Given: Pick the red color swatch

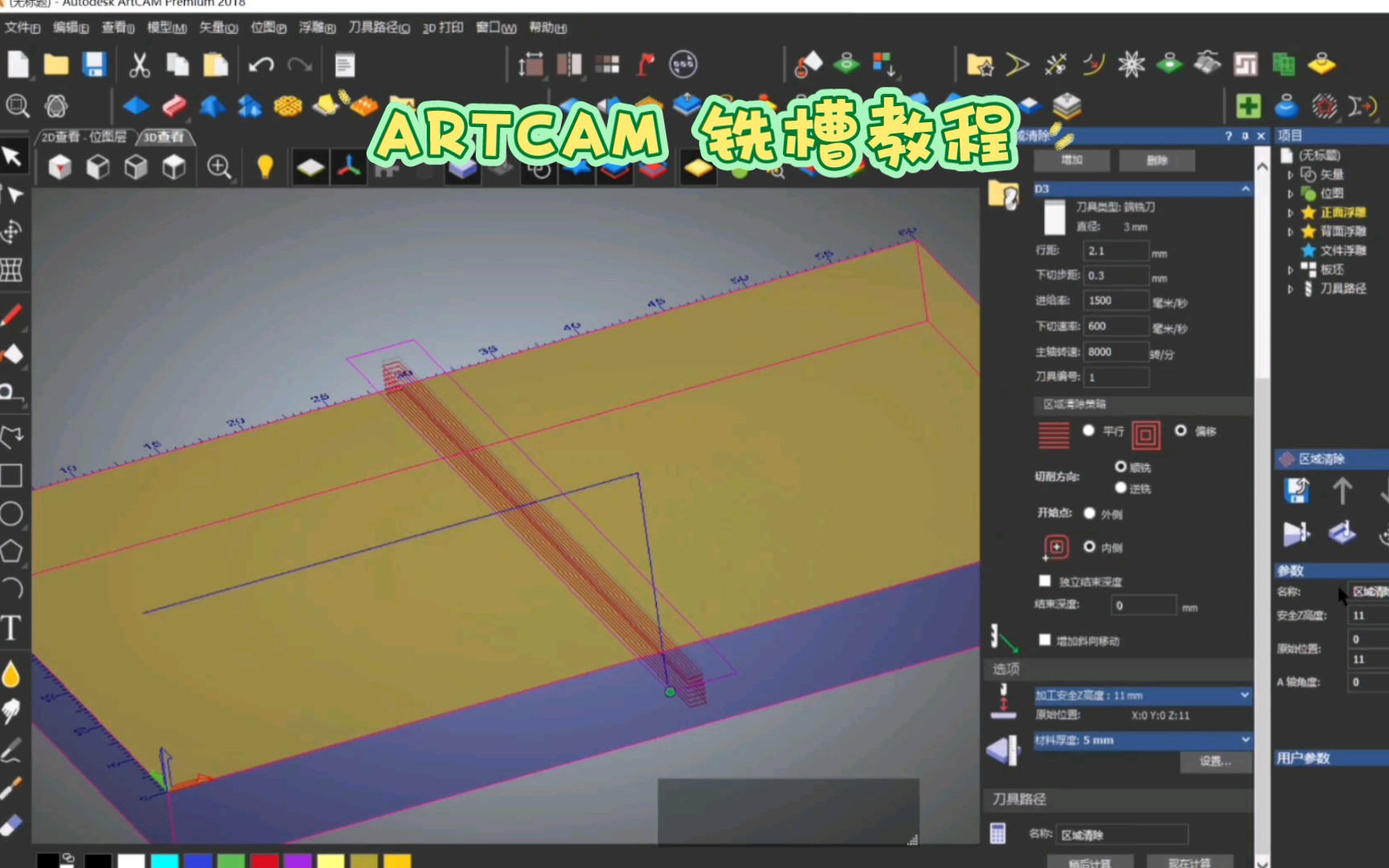Looking at the screenshot, I should click(x=264, y=861).
